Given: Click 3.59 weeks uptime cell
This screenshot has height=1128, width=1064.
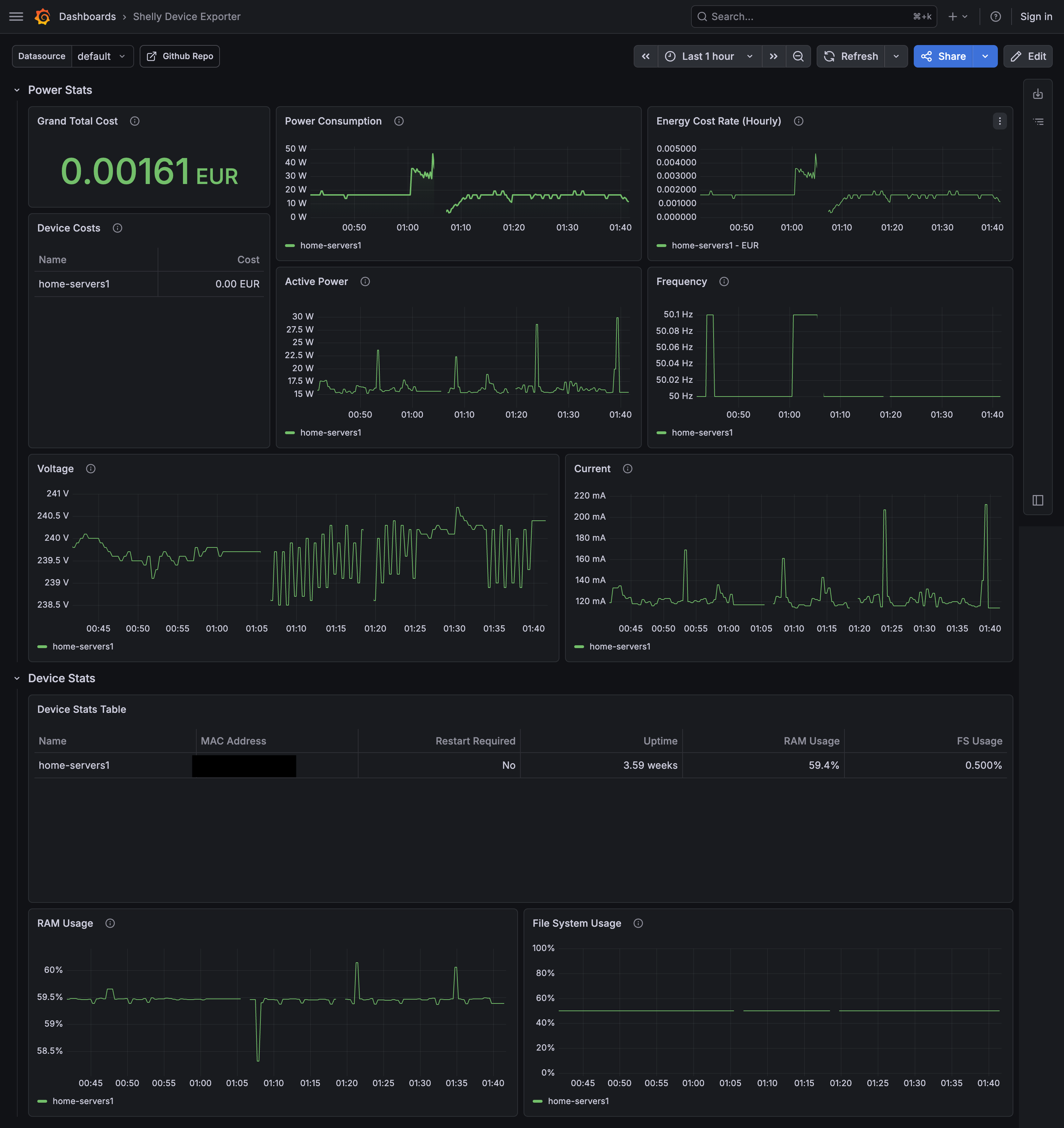Looking at the screenshot, I should coord(650,766).
